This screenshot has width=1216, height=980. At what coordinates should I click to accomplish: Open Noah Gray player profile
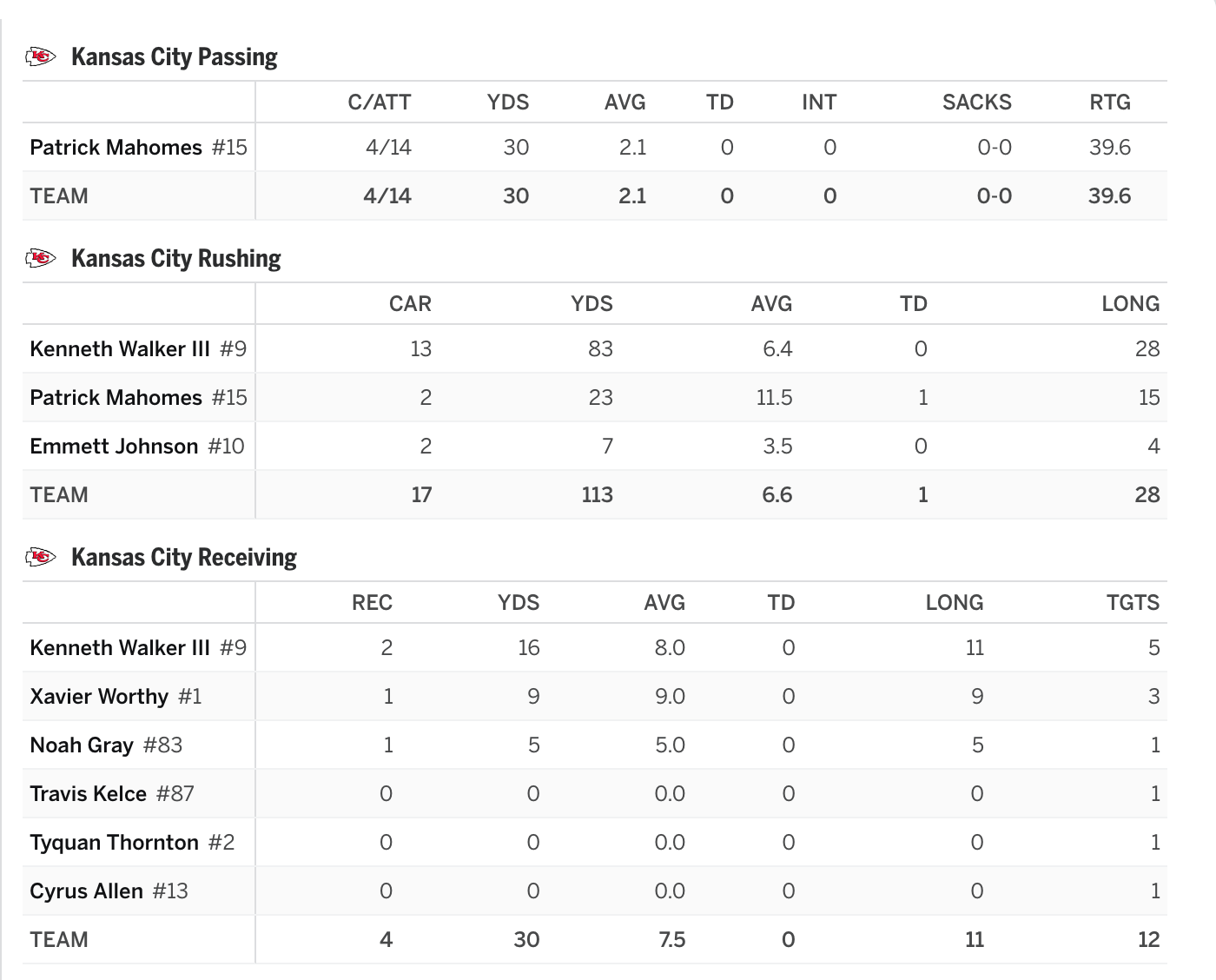point(82,745)
